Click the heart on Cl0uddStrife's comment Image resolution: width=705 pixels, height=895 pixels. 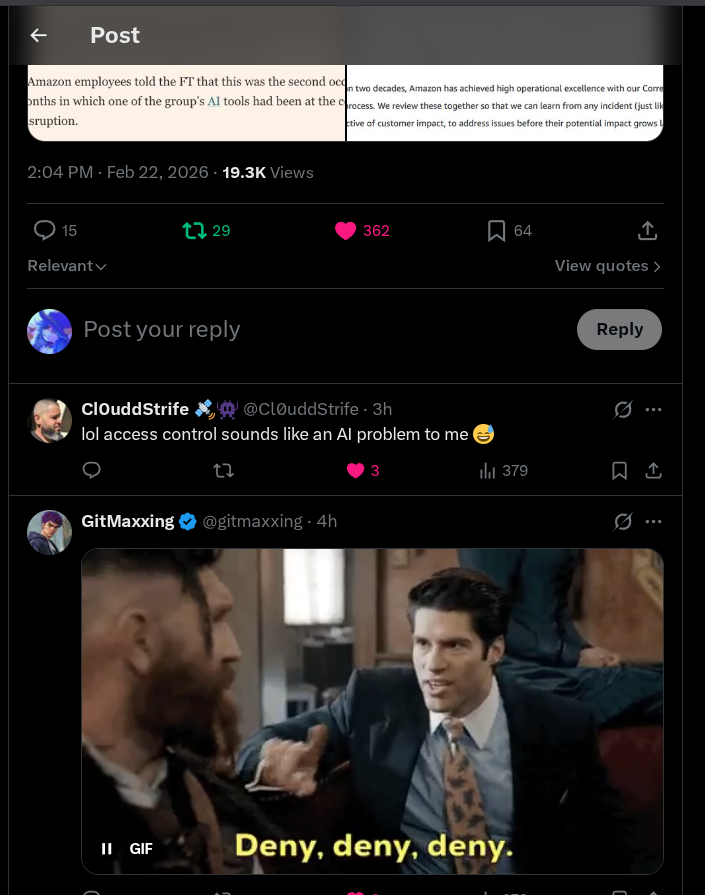click(x=355, y=470)
